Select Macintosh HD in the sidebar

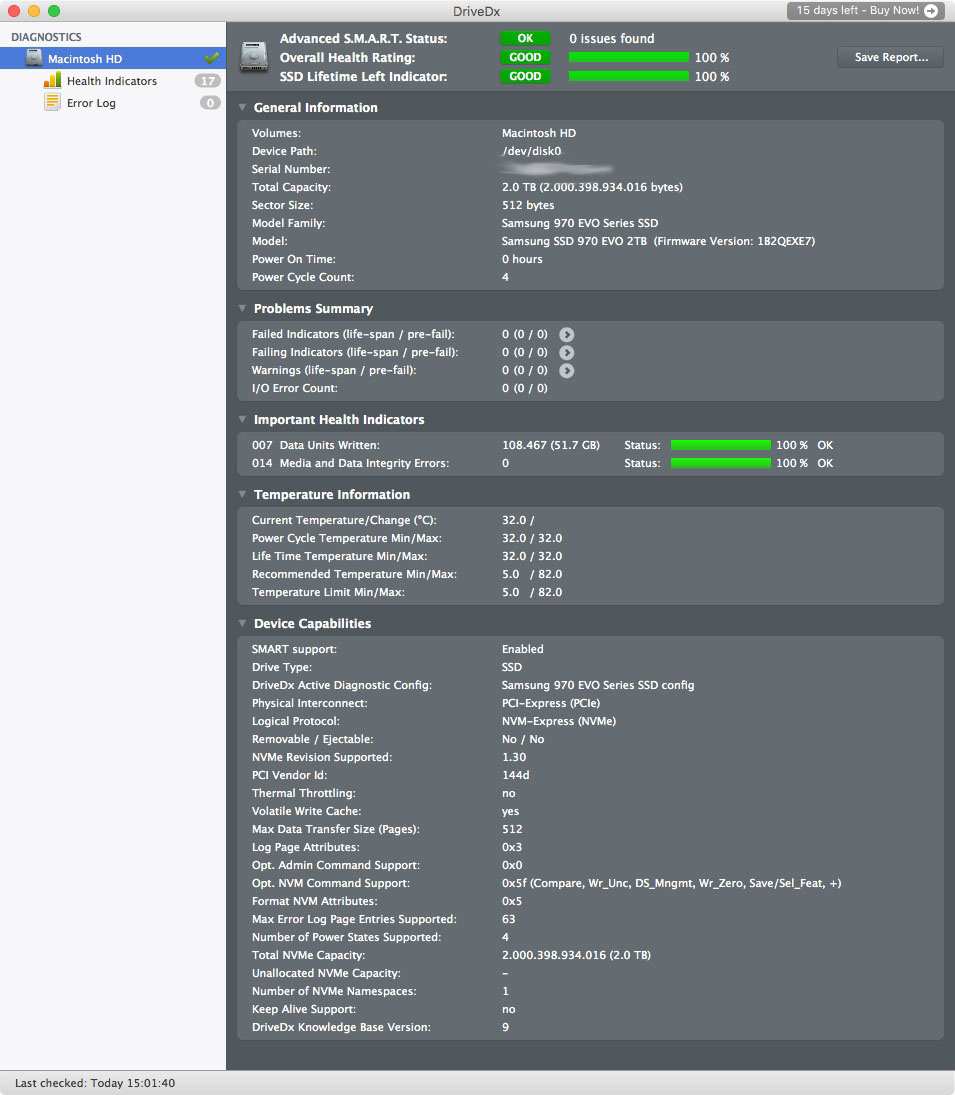click(x=113, y=58)
